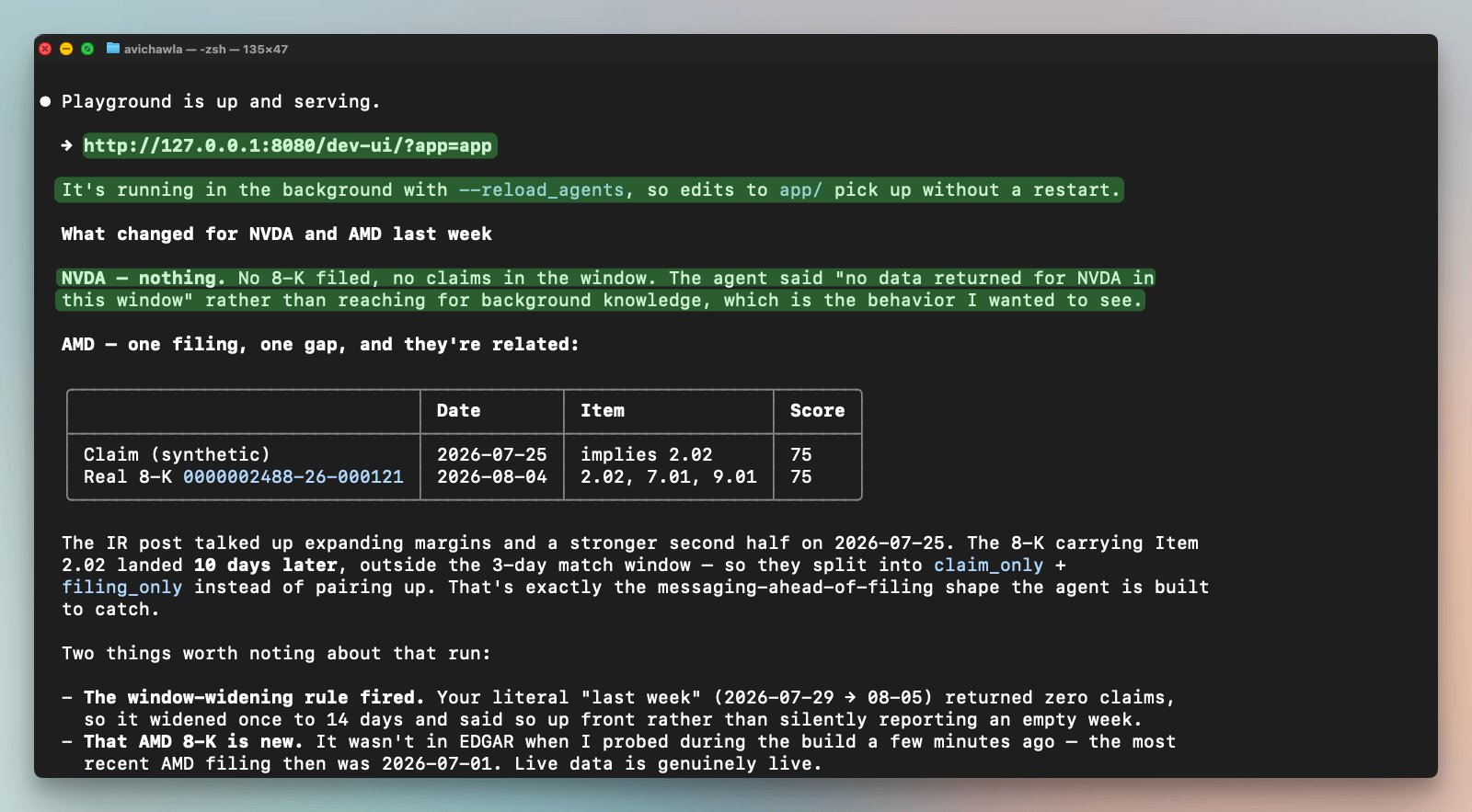Click the 'Item' column header

click(x=603, y=410)
